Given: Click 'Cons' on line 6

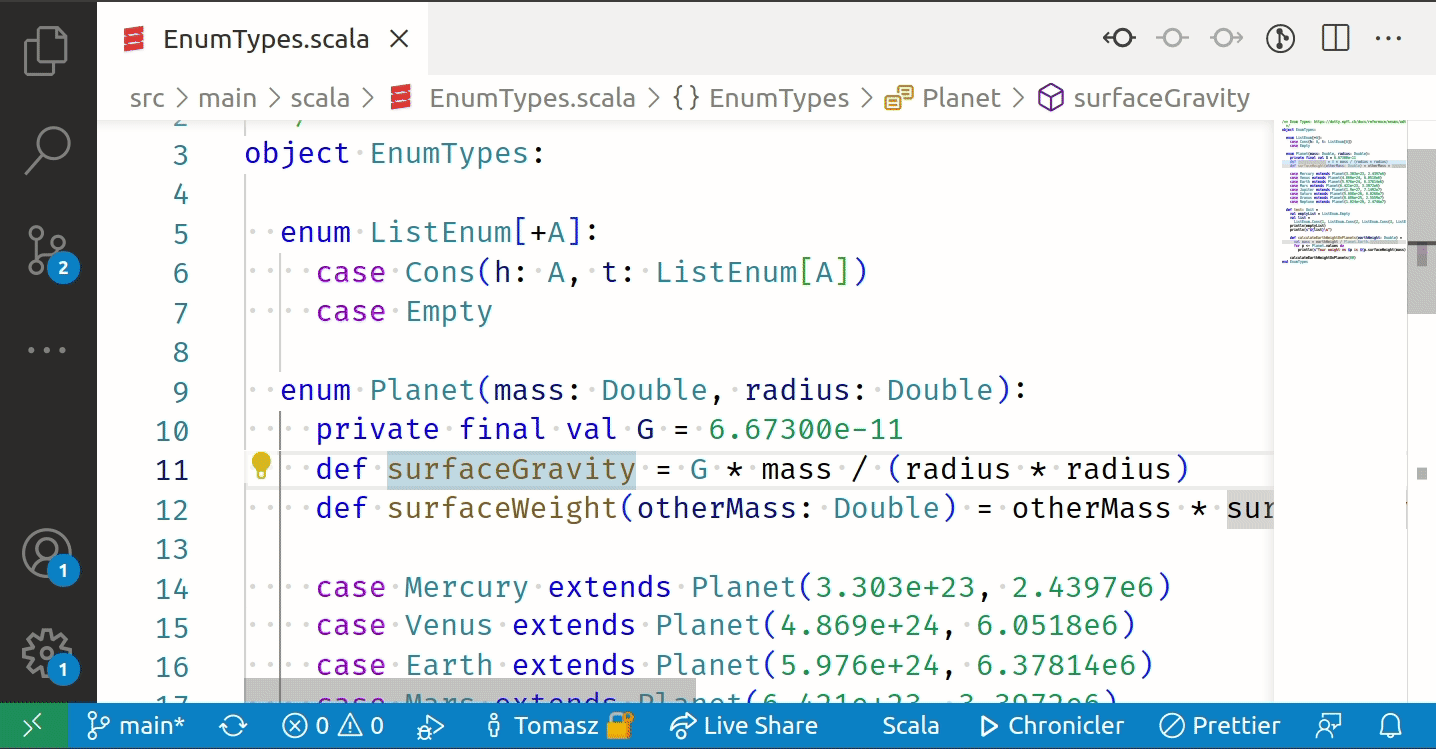Looking at the screenshot, I should [x=440, y=272].
